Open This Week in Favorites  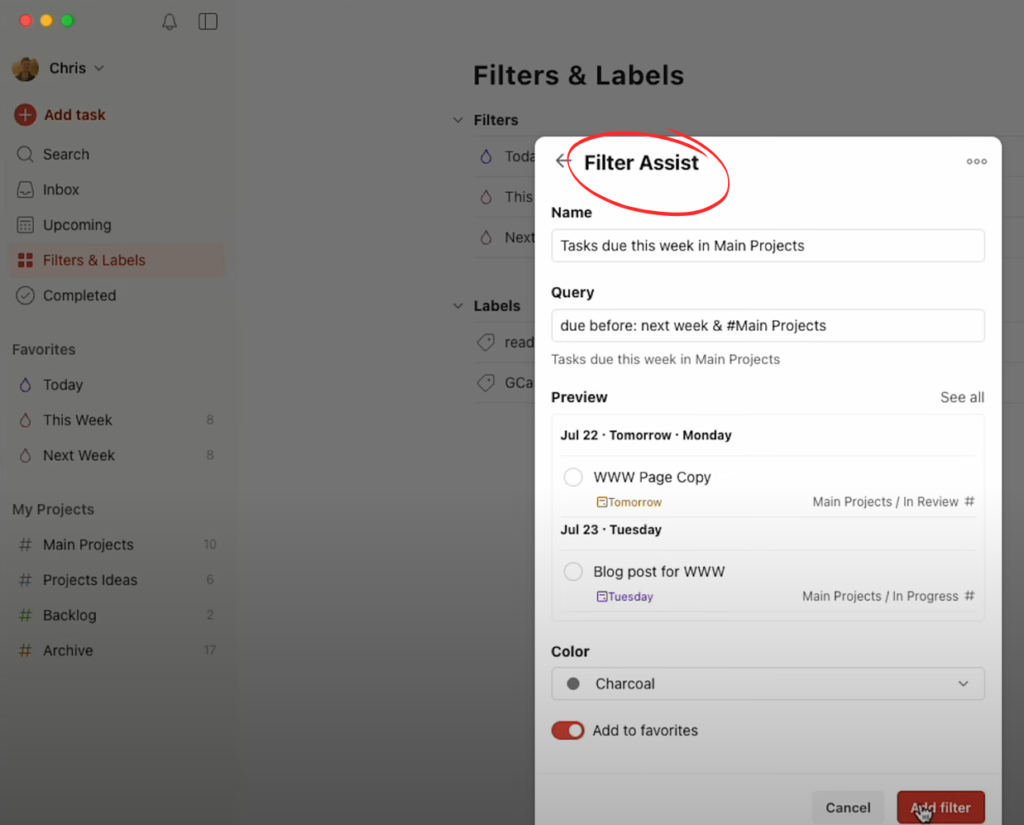[117, 420]
